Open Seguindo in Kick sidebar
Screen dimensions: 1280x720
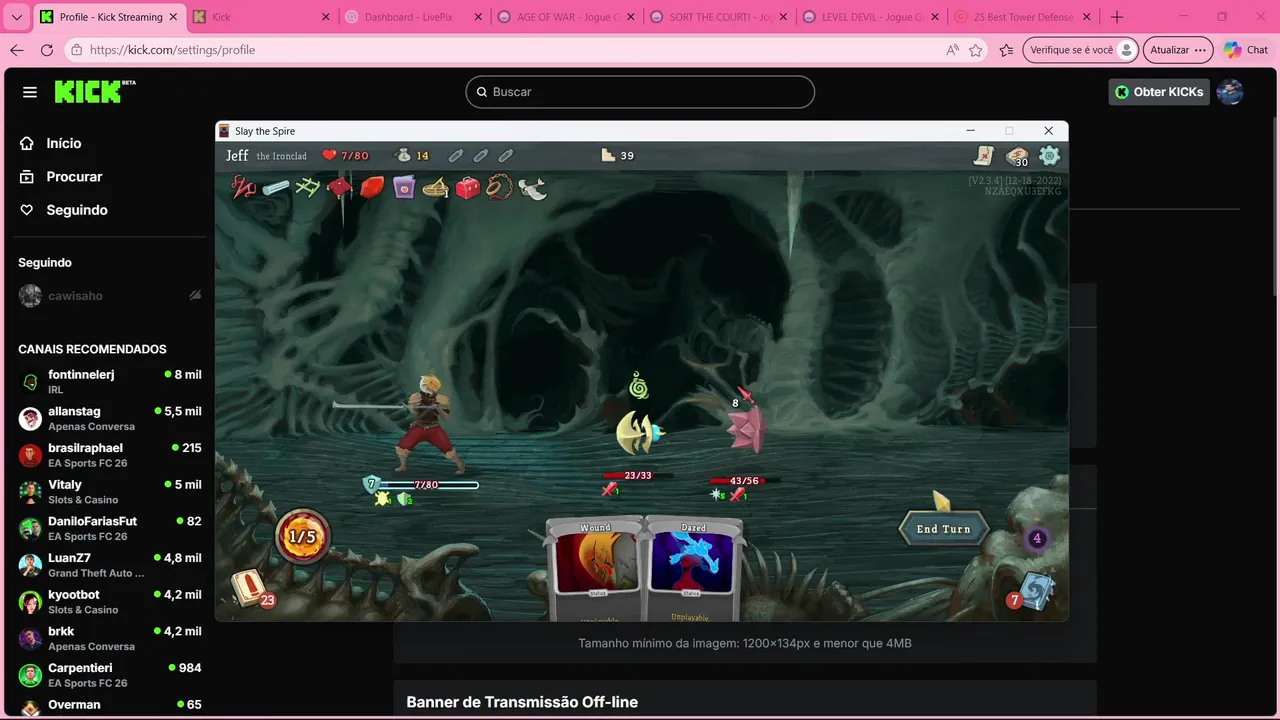point(76,210)
